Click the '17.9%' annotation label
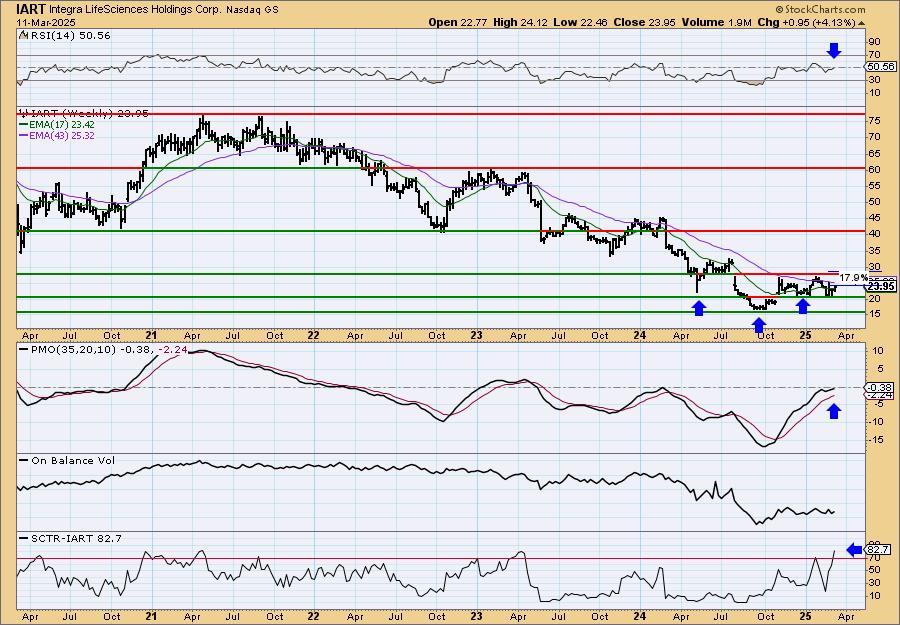 pos(854,277)
